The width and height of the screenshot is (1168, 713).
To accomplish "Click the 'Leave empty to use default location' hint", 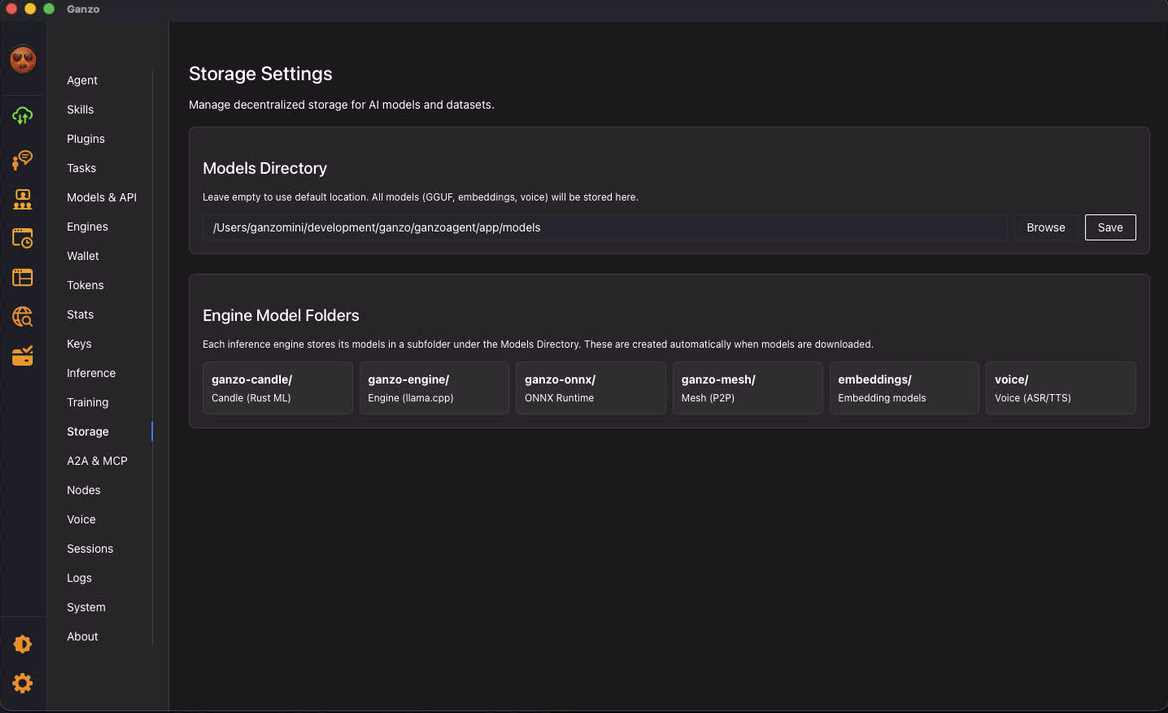I will [420, 197].
